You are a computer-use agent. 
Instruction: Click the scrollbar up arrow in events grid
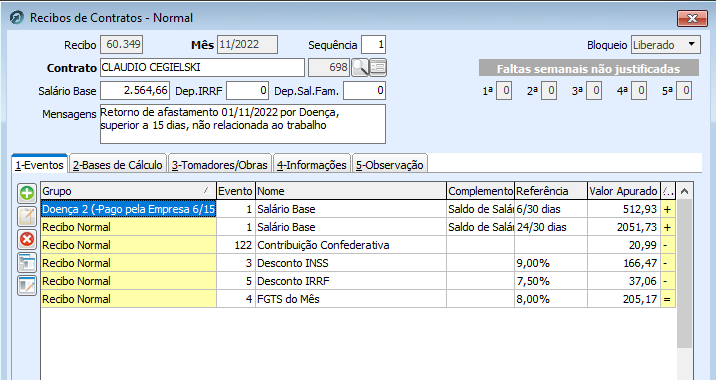684,191
